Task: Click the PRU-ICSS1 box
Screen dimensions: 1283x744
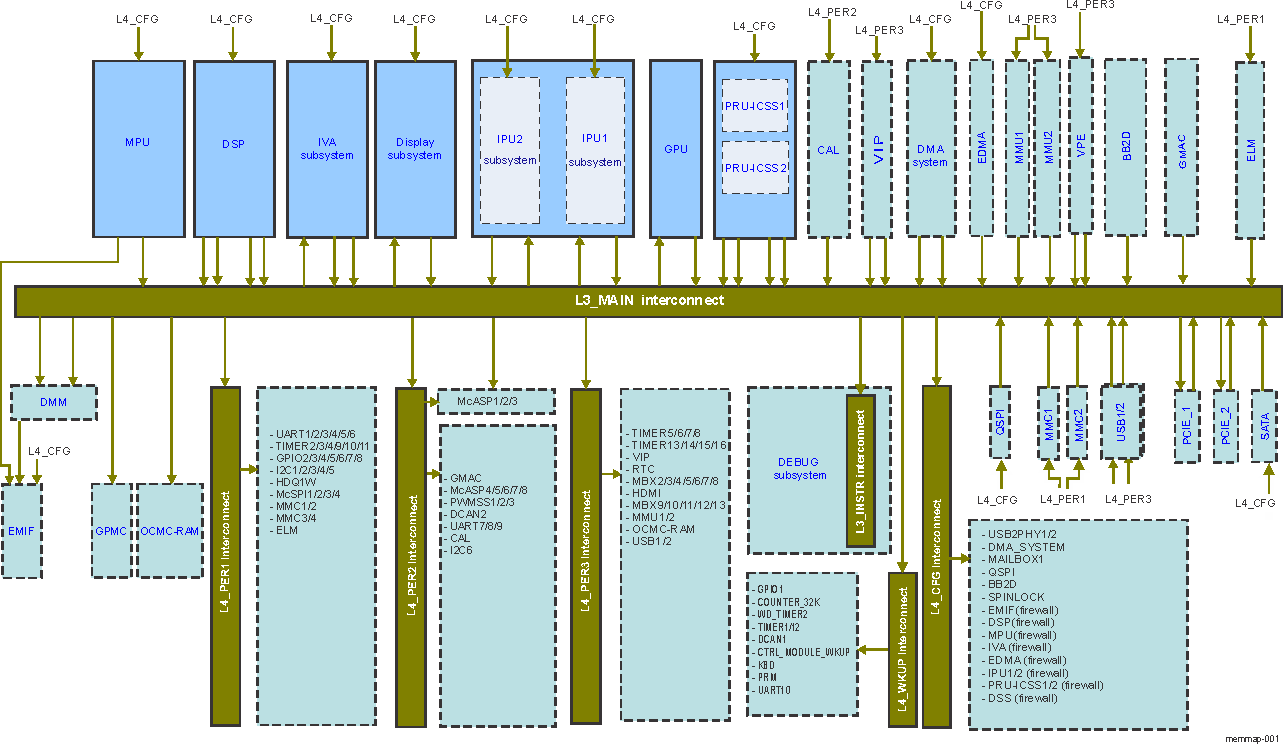Action: pos(755,105)
